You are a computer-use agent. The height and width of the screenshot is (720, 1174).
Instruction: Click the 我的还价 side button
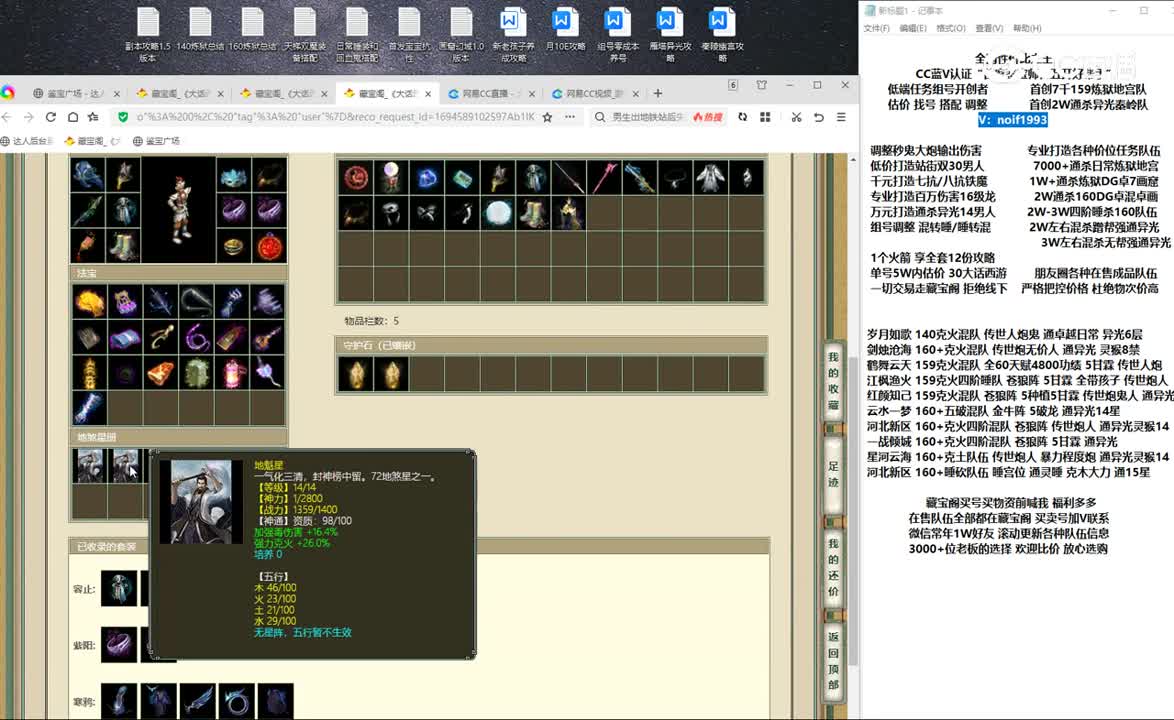click(x=833, y=567)
